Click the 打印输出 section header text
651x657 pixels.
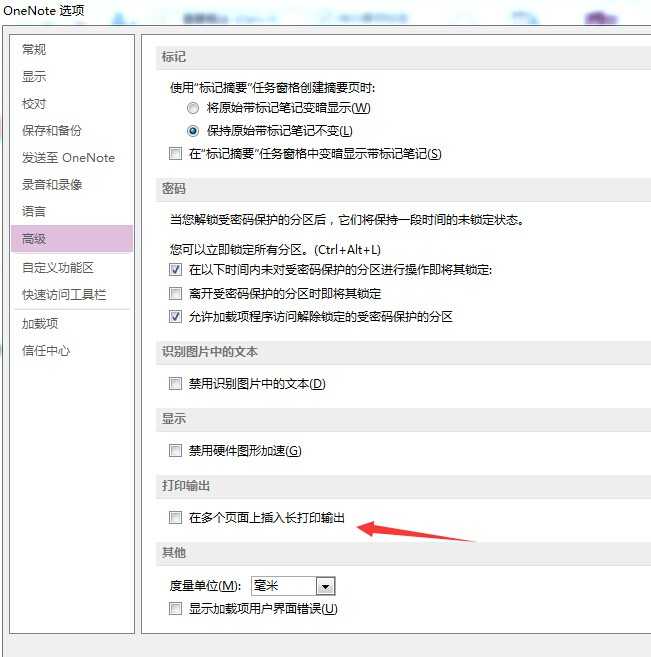click(x=186, y=486)
